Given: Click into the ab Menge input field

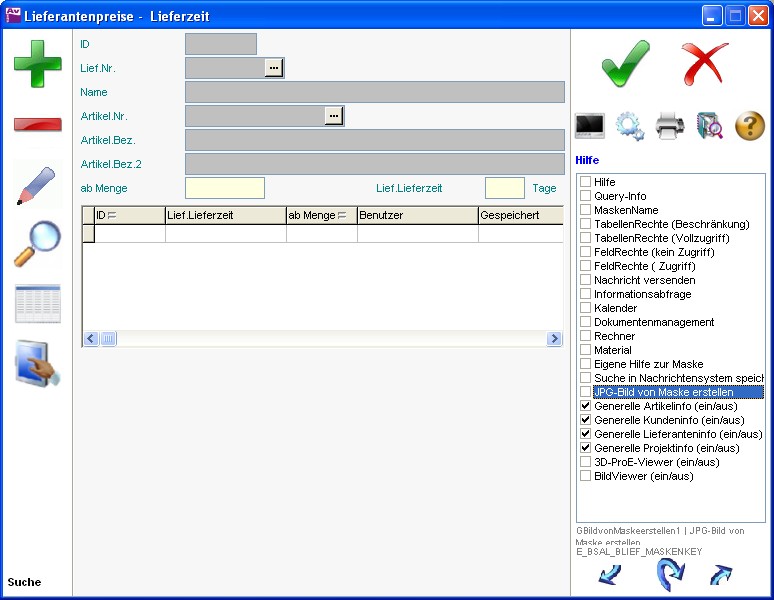Looking at the screenshot, I should click(x=225, y=188).
